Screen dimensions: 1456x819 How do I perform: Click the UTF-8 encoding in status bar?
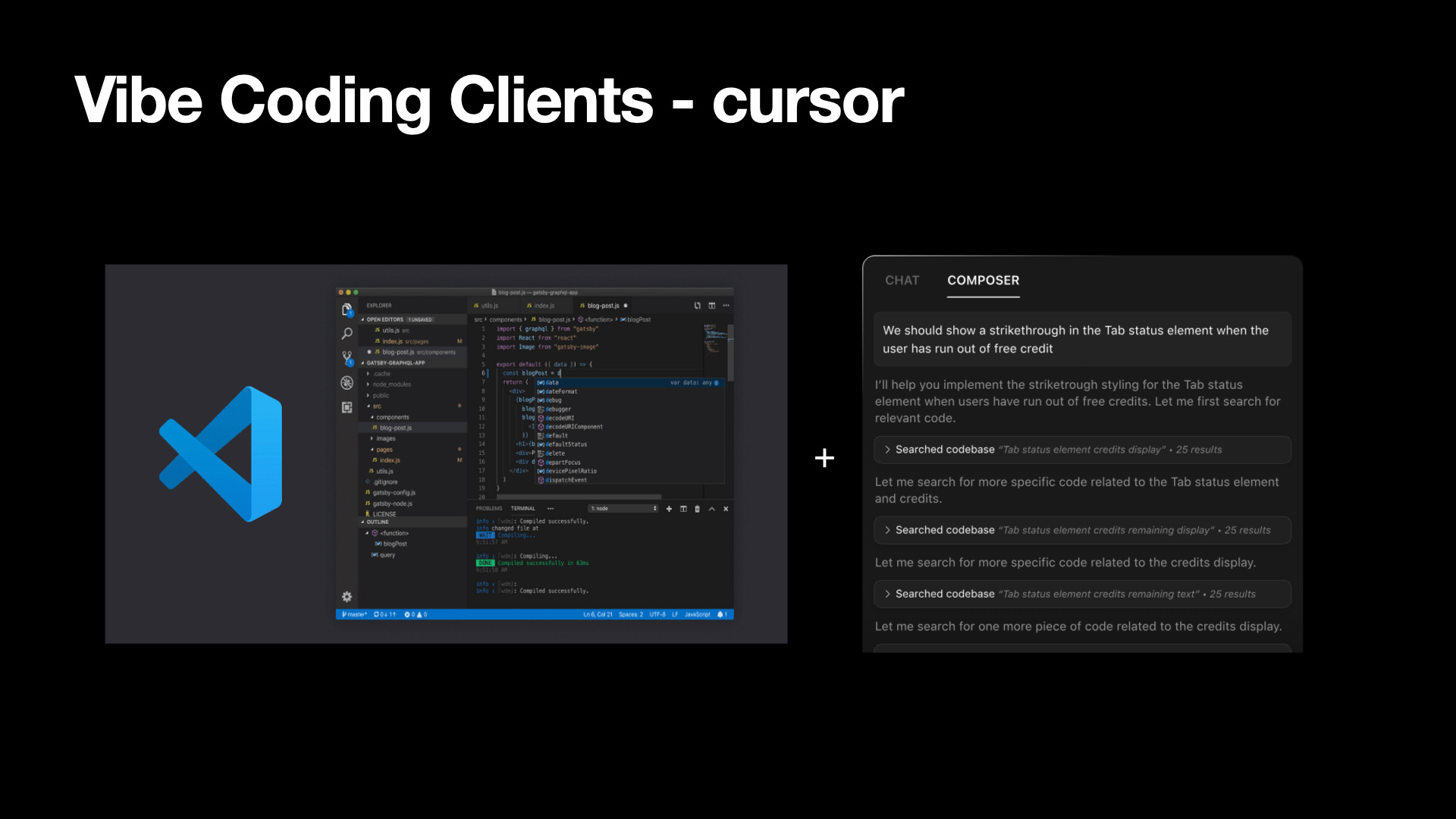[x=657, y=614]
